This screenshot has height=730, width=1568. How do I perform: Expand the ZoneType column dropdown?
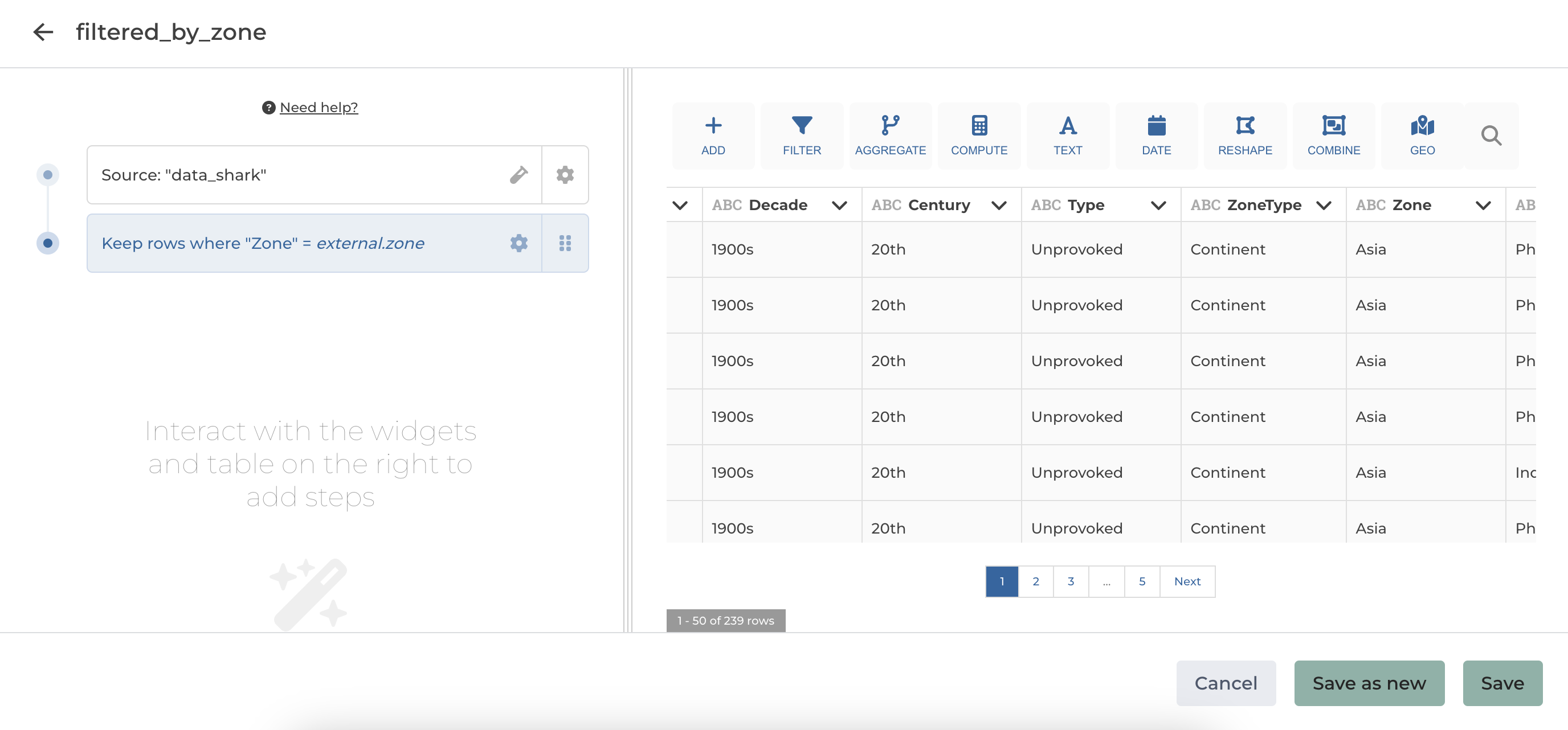tap(1324, 206)
